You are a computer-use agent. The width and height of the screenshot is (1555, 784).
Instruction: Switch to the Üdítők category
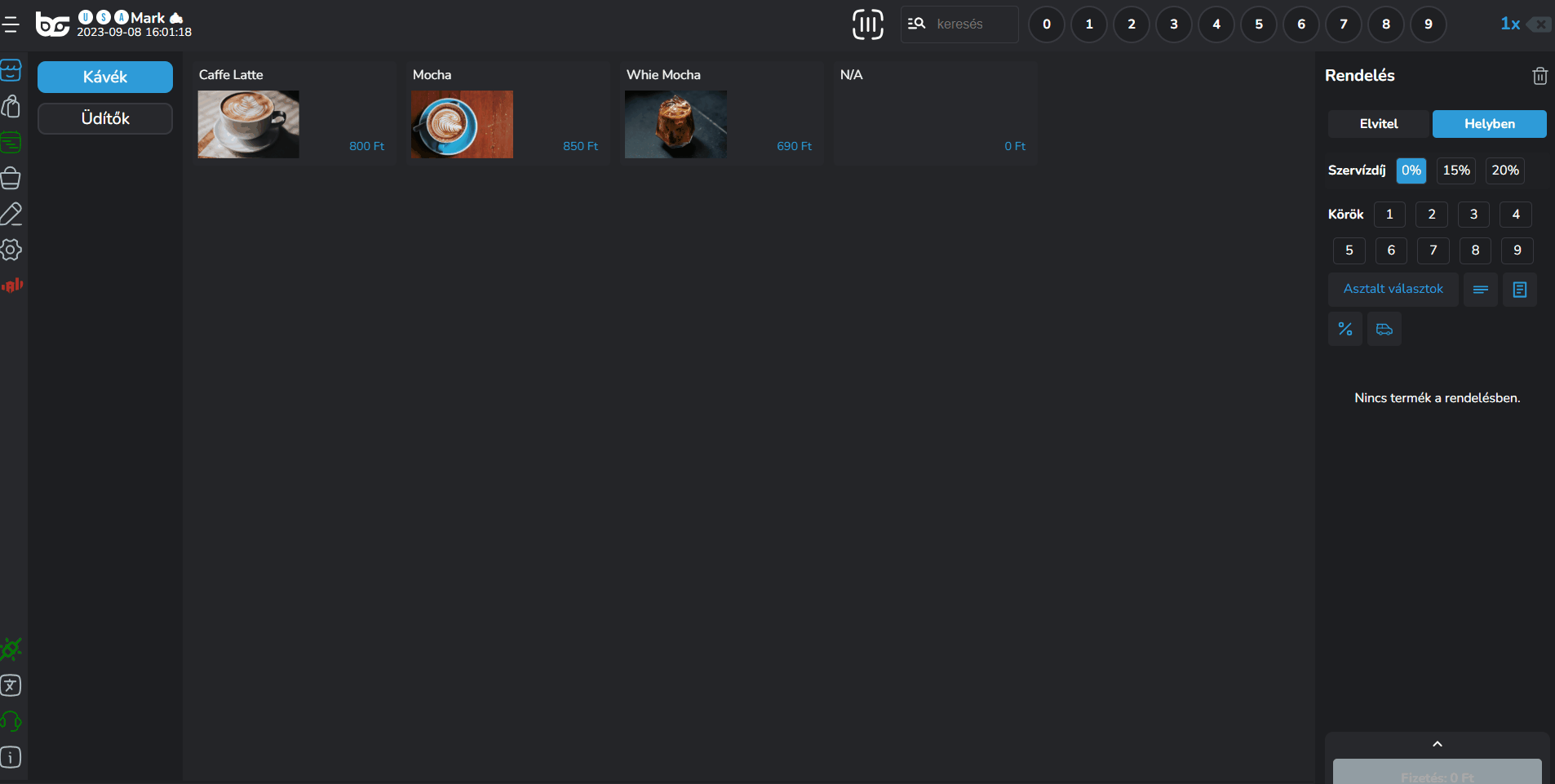[105, 118]
